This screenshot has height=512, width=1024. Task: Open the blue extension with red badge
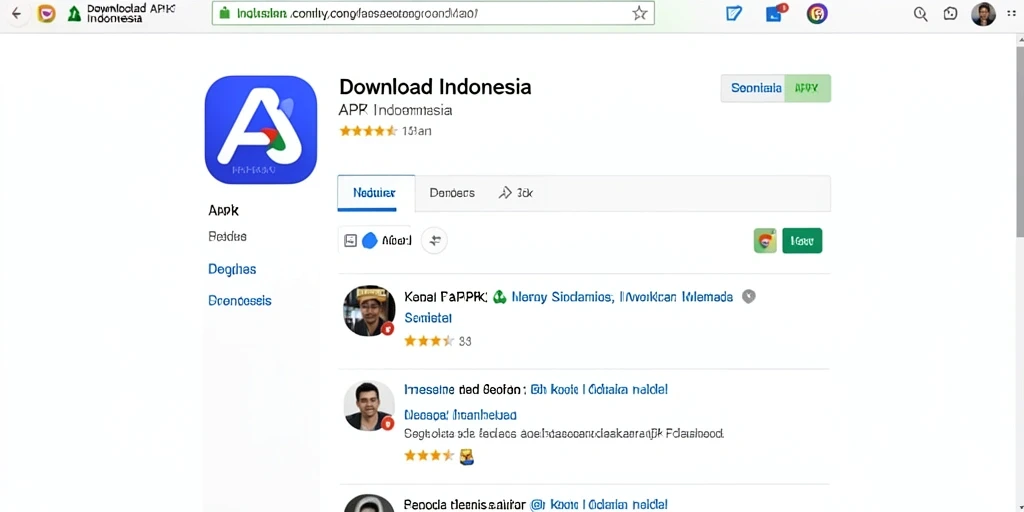point(776,13)
